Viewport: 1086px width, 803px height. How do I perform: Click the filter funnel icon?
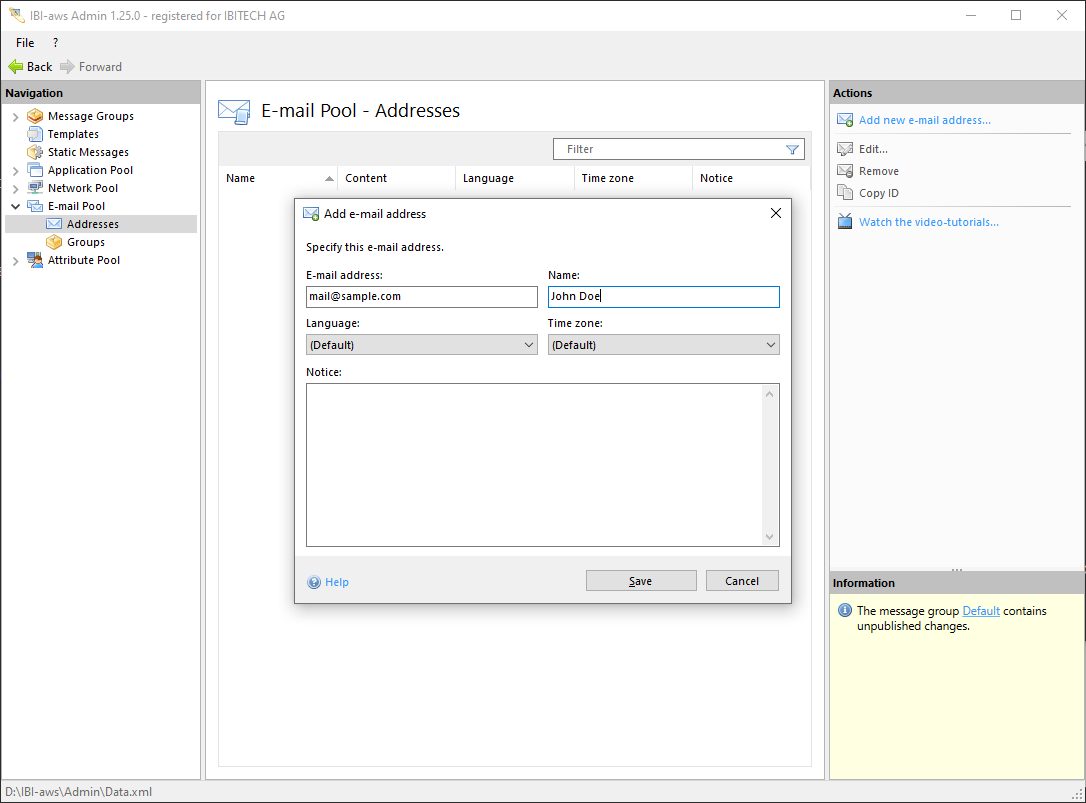click(x=792, y=149)
